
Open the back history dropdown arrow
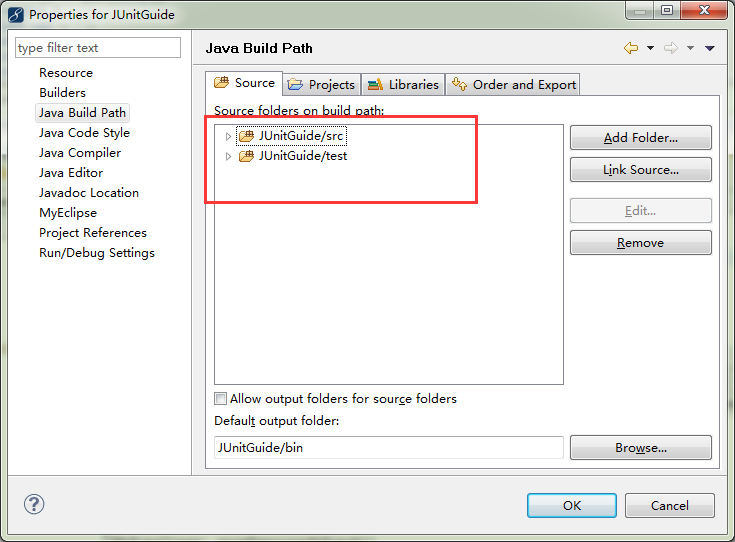(x=650, y=48)
